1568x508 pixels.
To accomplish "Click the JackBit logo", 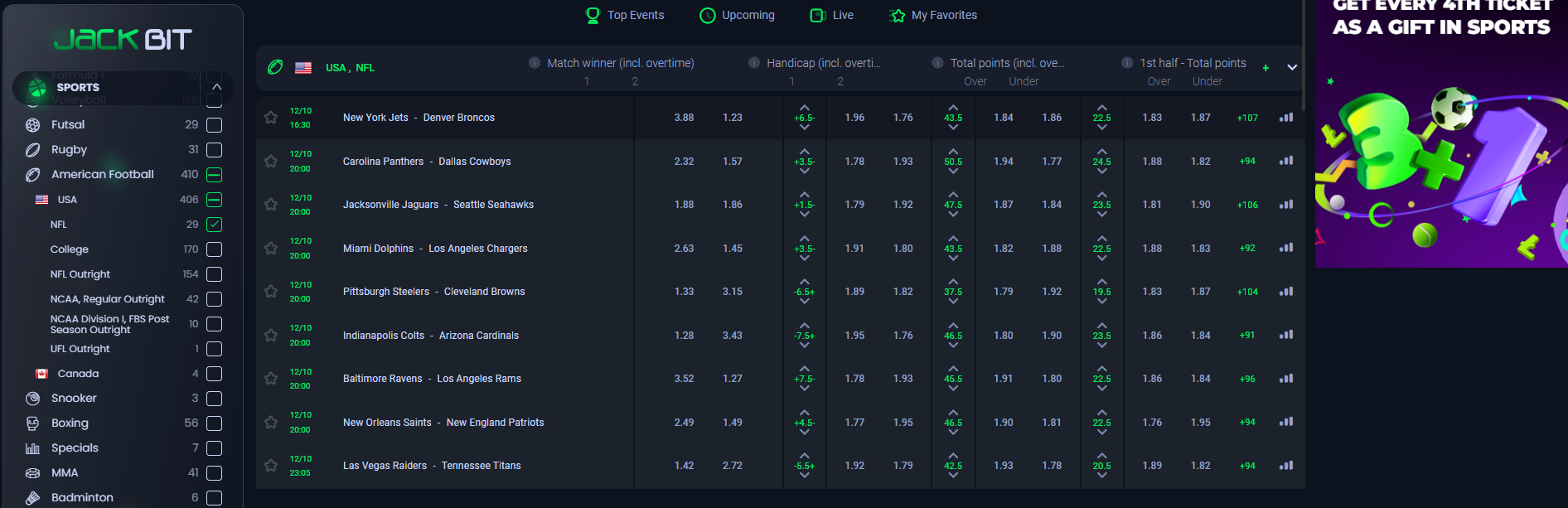I will point(123,39).
